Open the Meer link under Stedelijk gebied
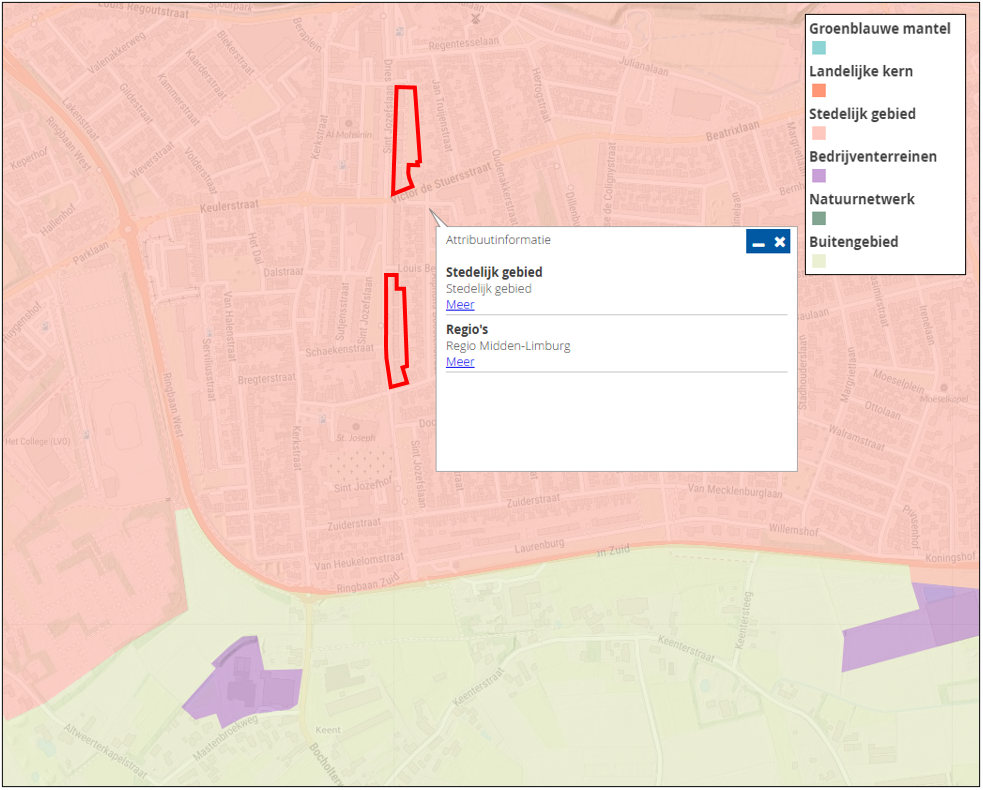Screen dimensions: 983x790 click(x=460, y=305)
